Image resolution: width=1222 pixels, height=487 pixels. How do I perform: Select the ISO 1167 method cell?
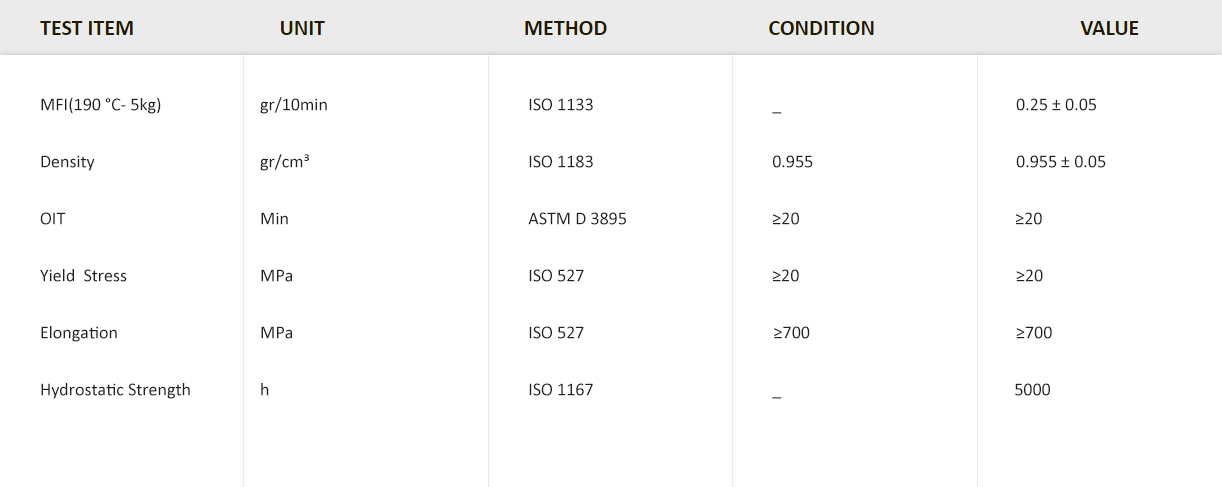click(561, 389)
